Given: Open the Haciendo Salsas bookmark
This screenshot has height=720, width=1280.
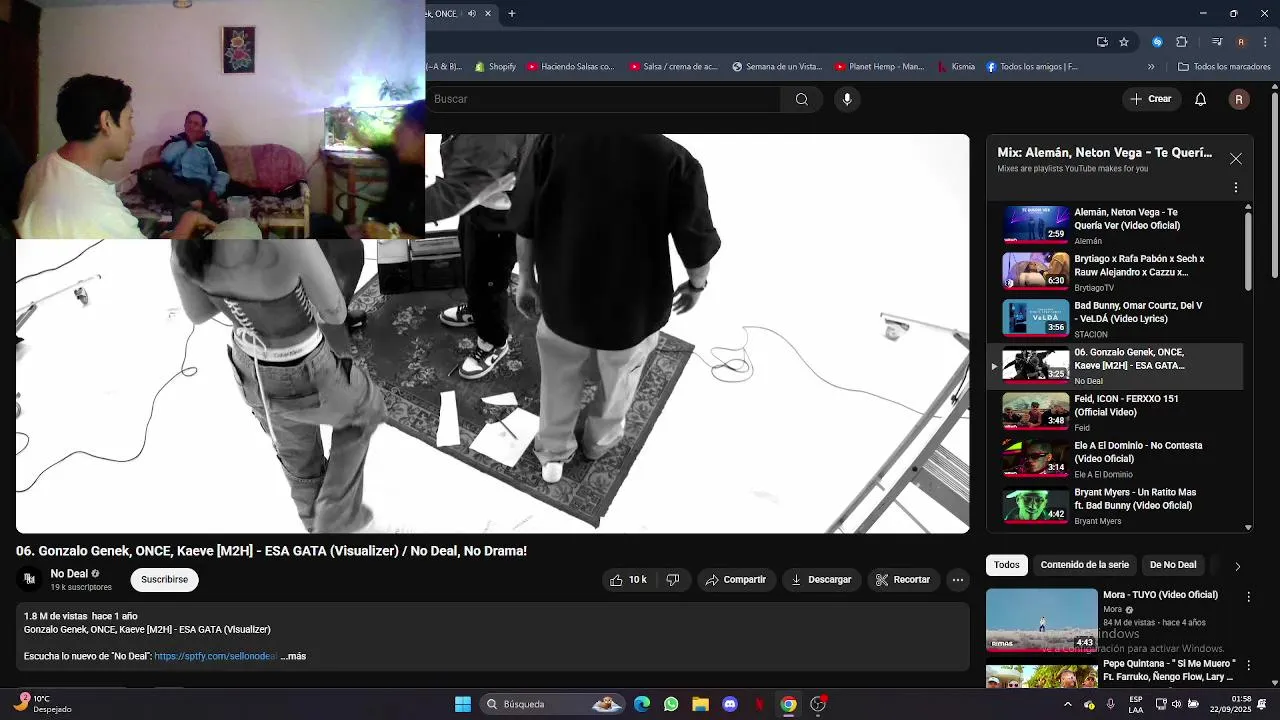Looking at the screenshot, I should point(570,67).
